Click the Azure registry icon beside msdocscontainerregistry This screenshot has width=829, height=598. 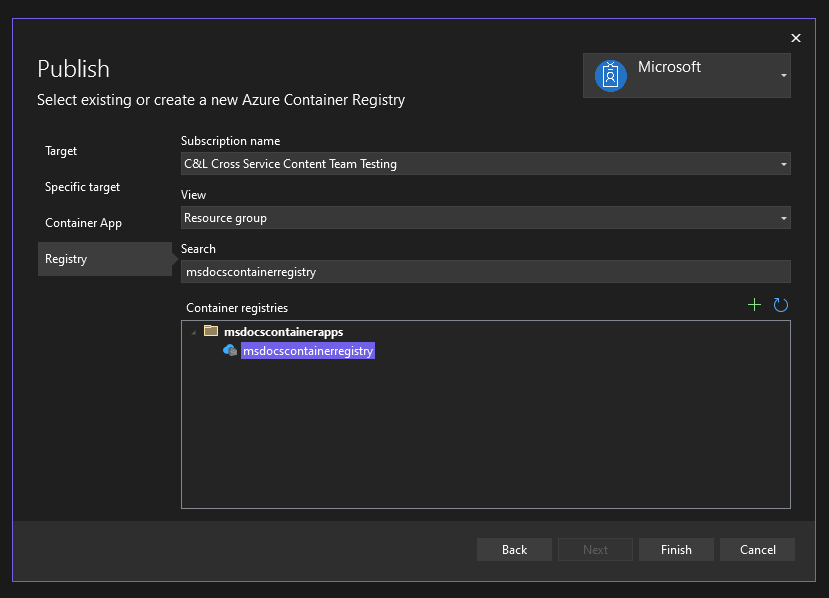230,350
